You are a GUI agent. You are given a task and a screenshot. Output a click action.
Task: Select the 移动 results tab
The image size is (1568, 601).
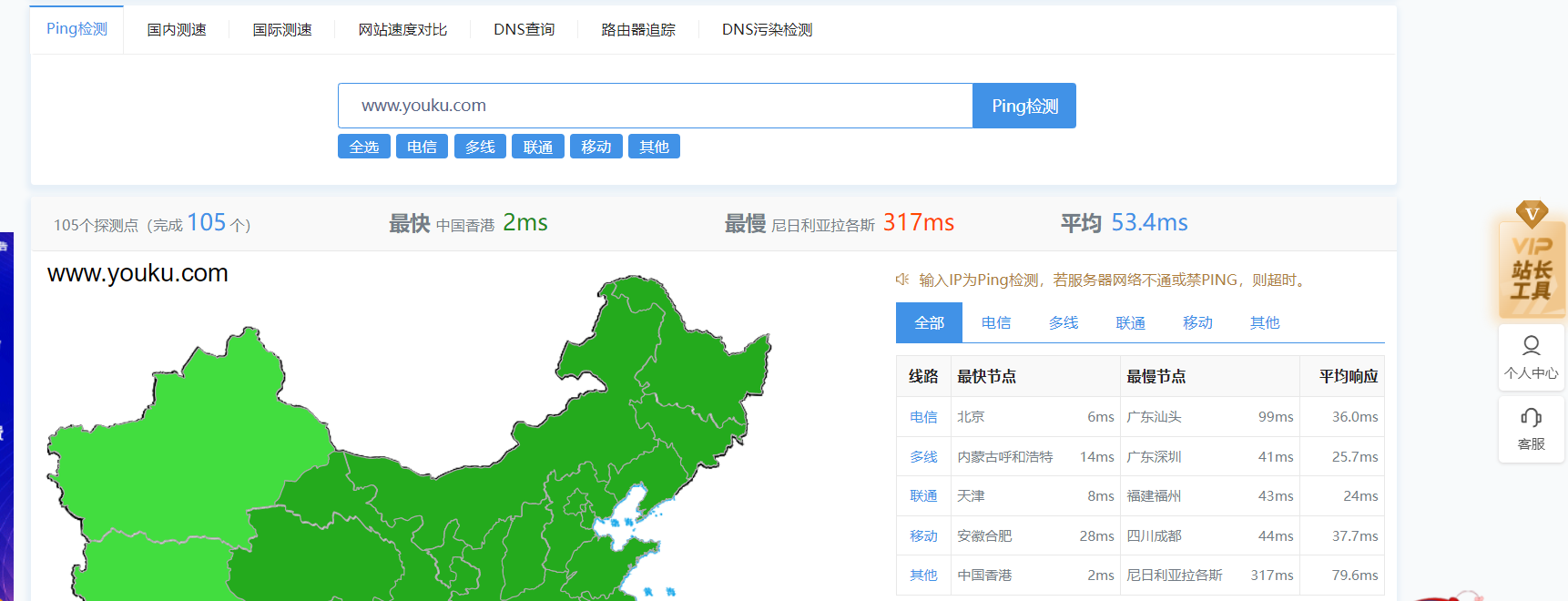[1197, 322]
